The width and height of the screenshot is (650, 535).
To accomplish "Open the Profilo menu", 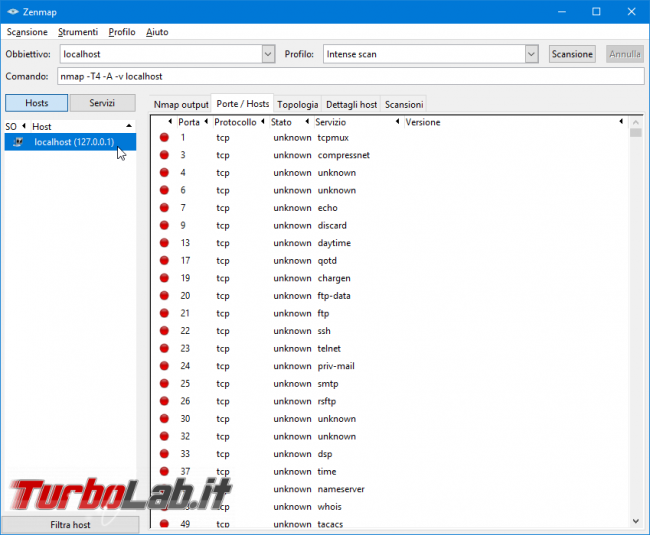I will 122,32.
